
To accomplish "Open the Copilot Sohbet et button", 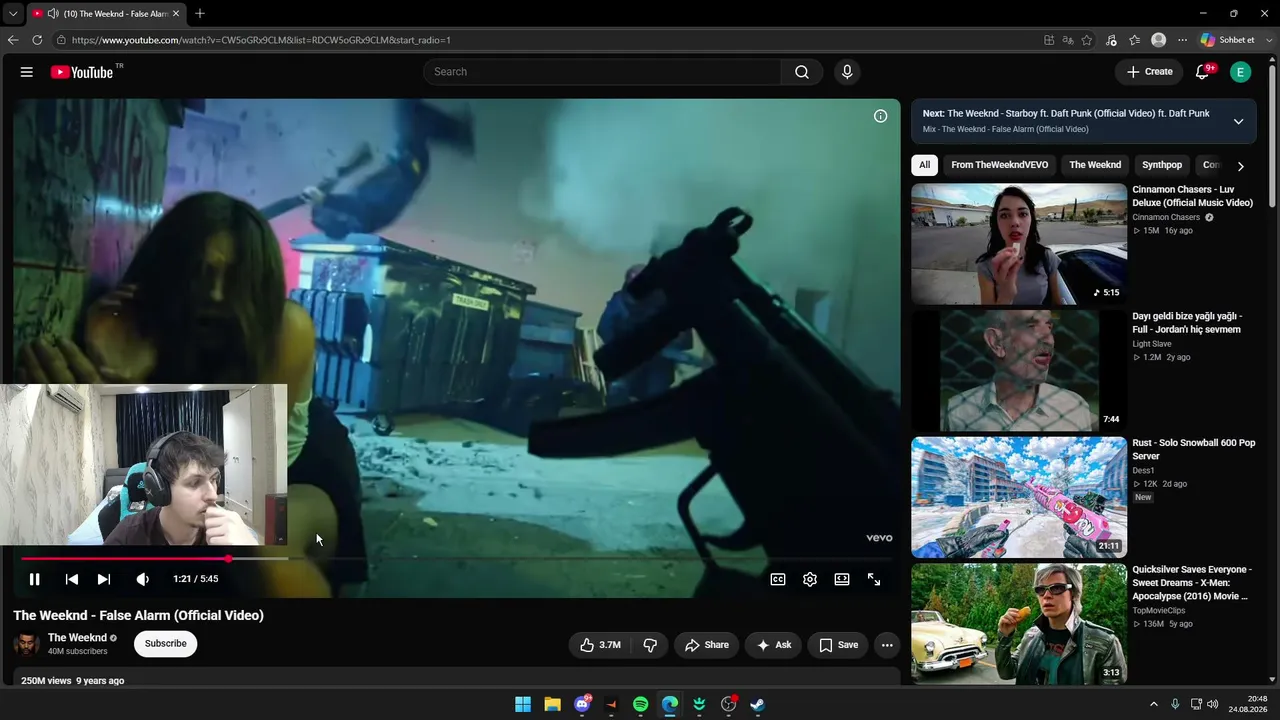I will tap(1228, 40).
